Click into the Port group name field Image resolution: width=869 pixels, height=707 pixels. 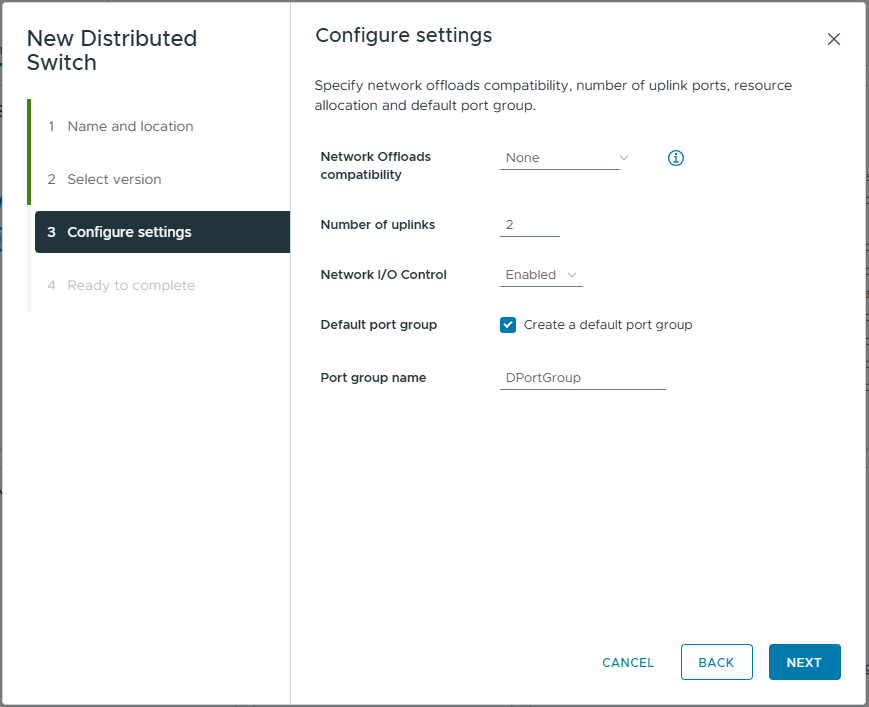(582, 378)
